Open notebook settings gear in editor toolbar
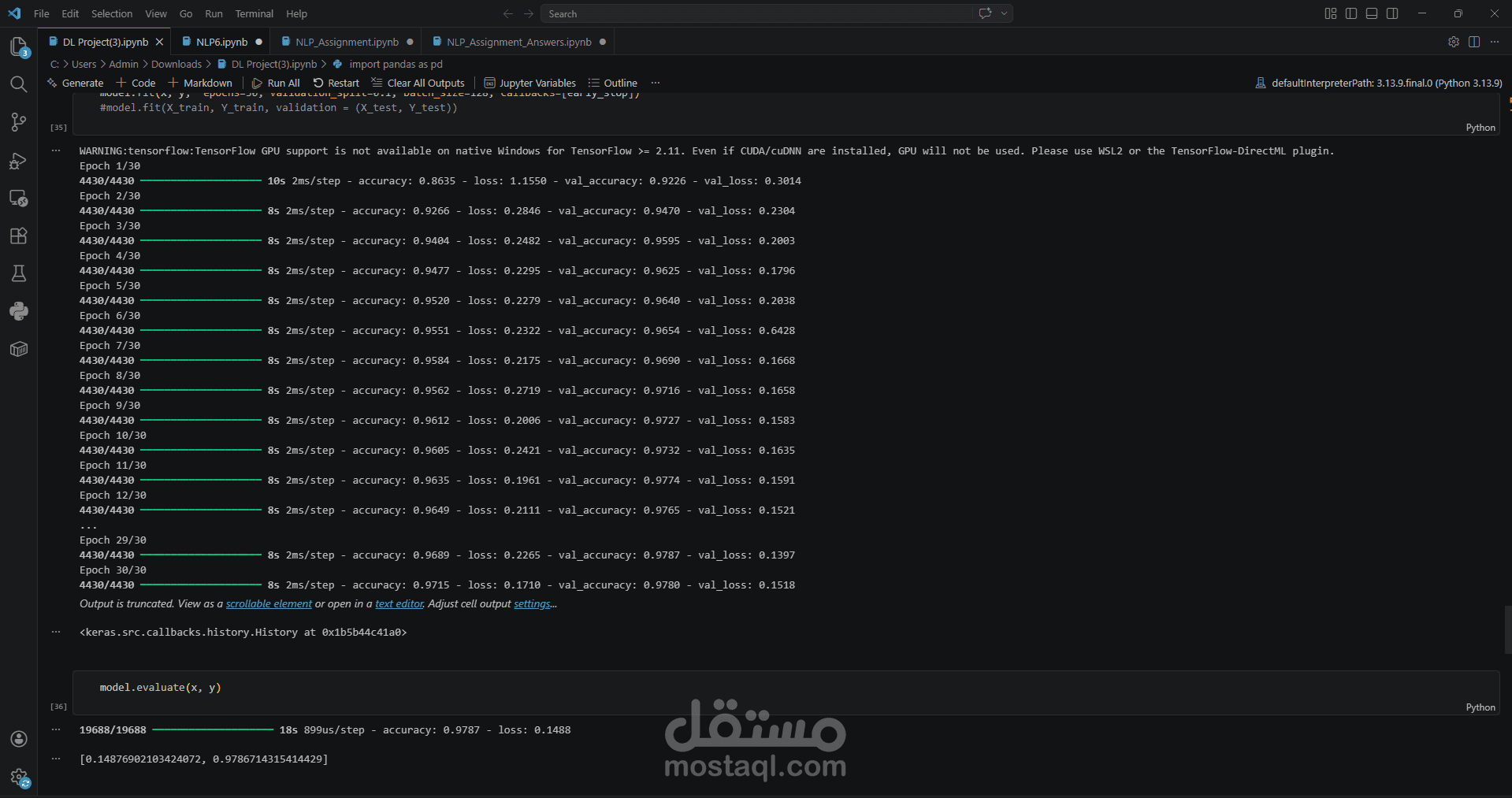This screenshot has width=1512, height=798. pos(1454,42)
